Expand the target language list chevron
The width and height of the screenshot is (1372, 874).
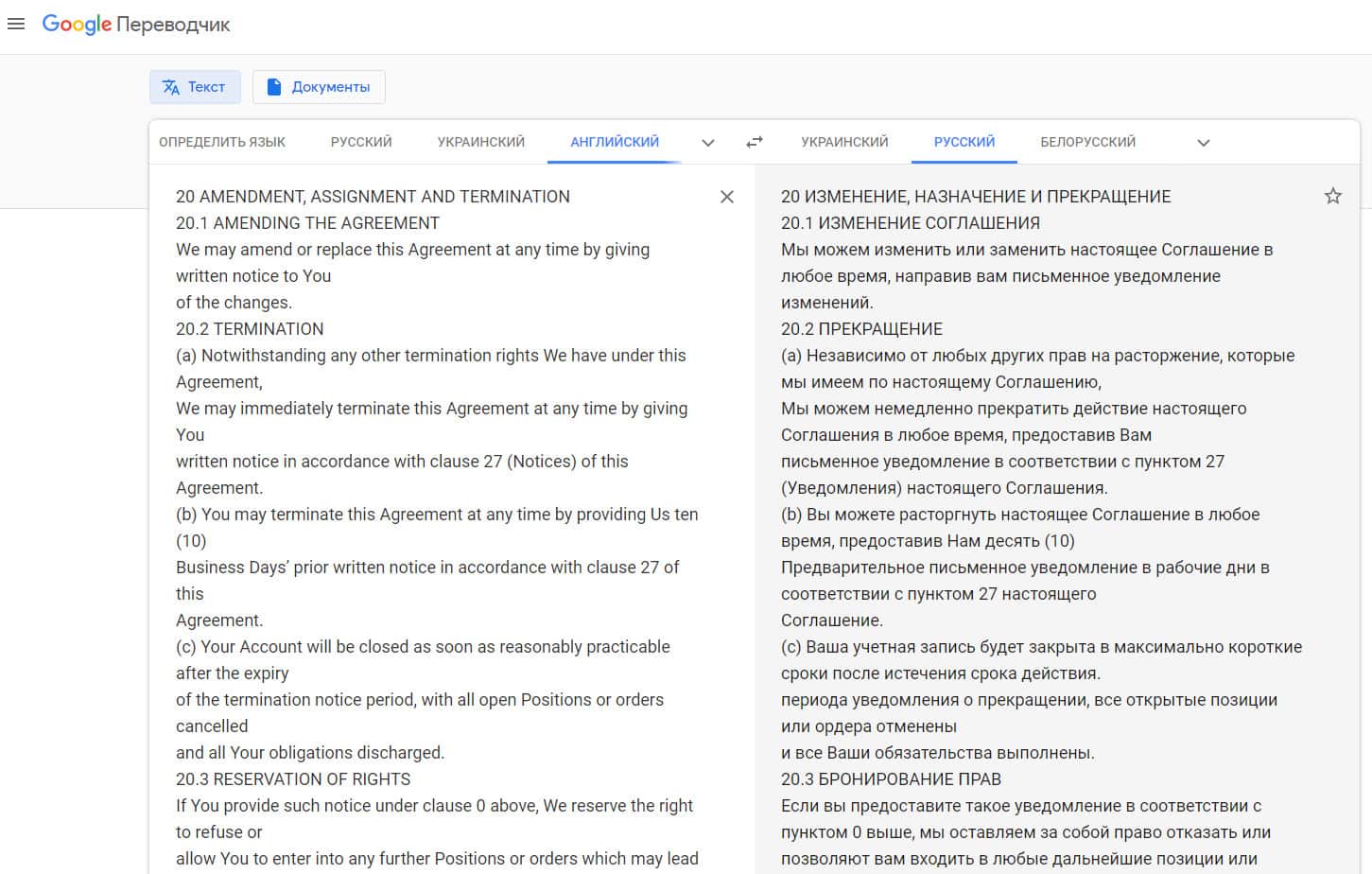1203,143
